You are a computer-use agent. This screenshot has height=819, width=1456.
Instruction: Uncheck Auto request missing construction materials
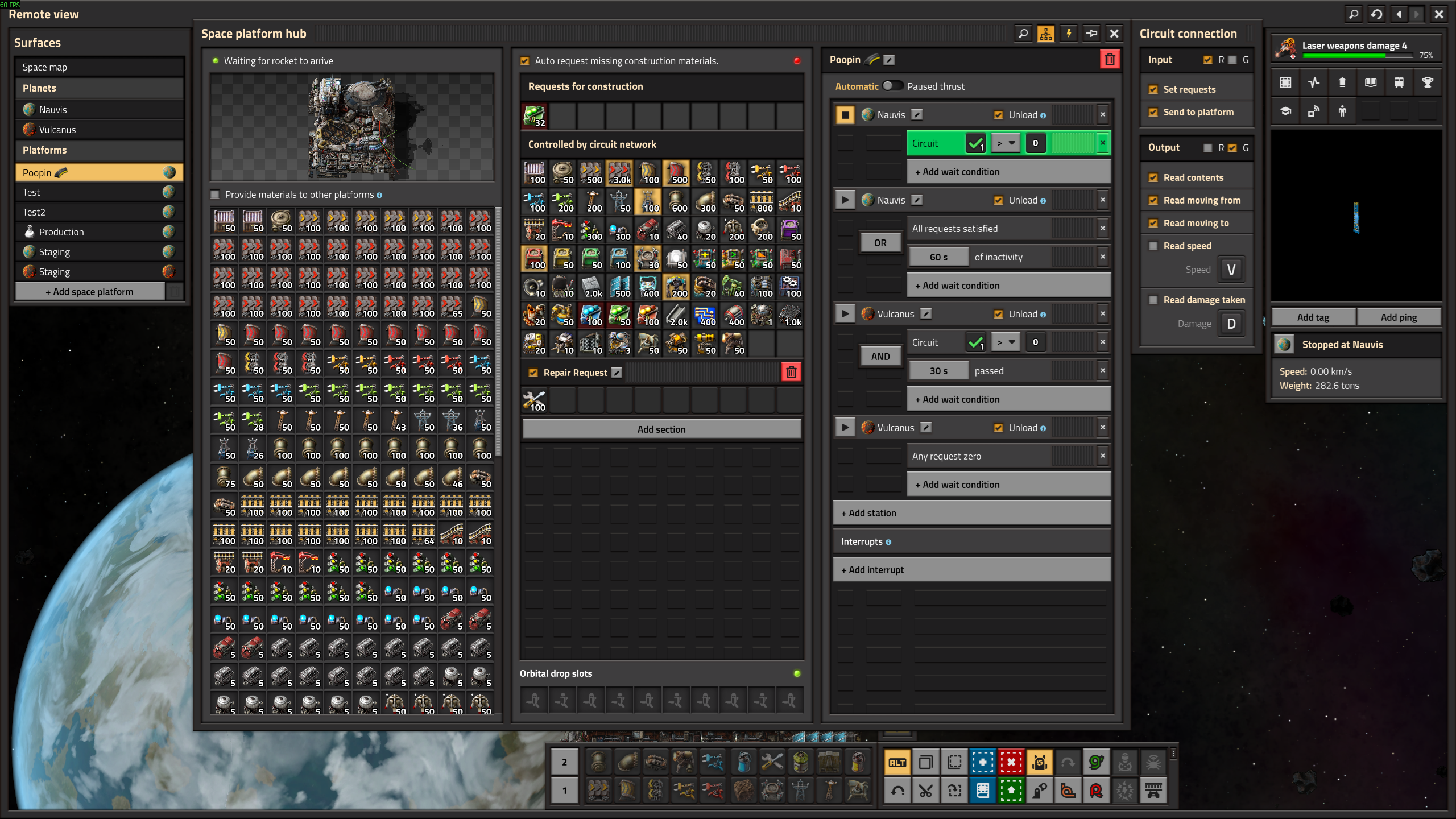525,61
